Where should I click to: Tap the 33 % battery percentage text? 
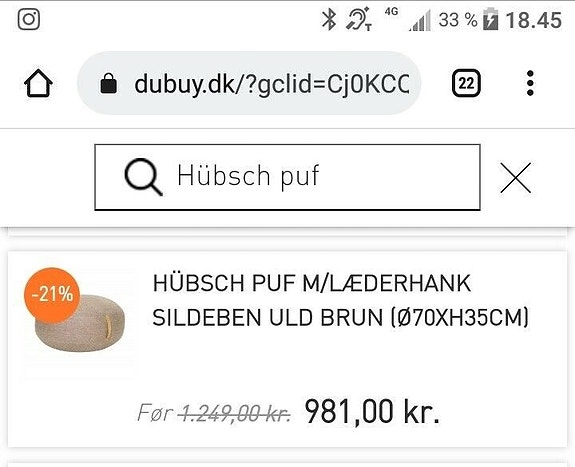[x=458, y=20]
